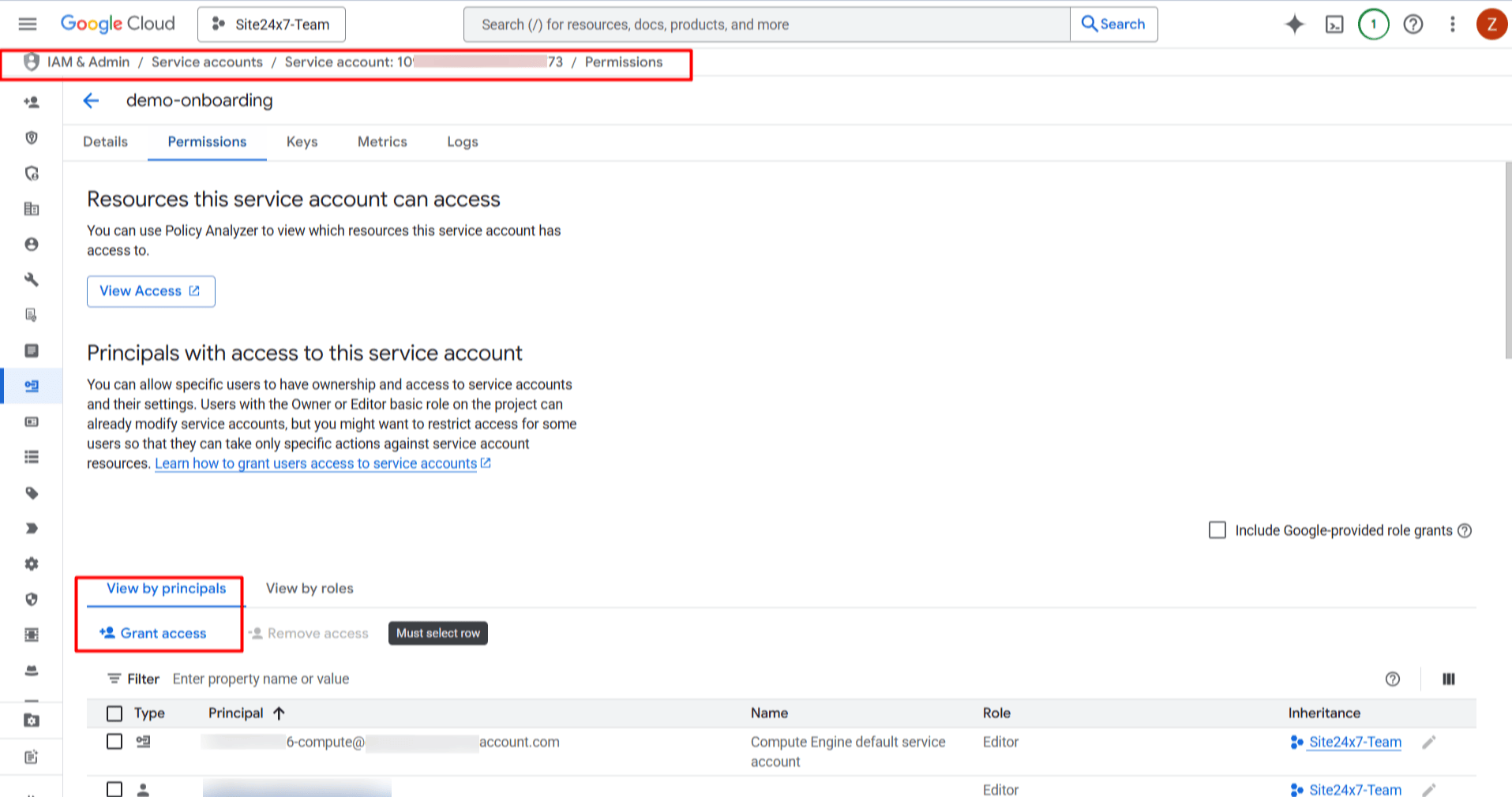Select the highlighted Service Accounts sidebar icon
This screenshot has height=797, width=1512.
click(x=32, y=386)
